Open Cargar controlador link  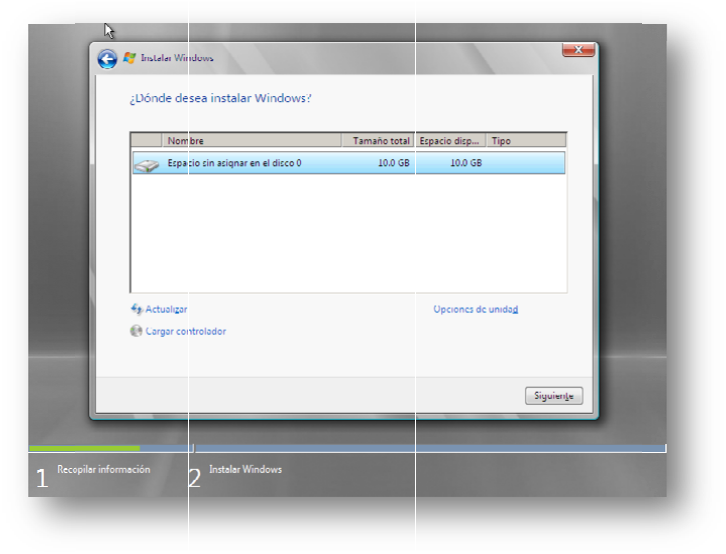click(186, 331)
